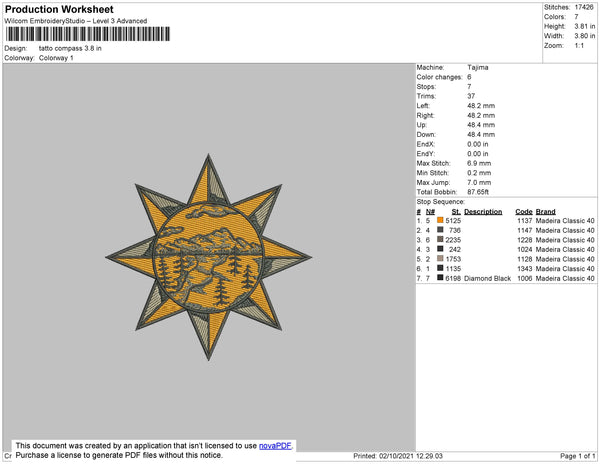Screen dimensions: 600x464
Task: Click the EndX value 0.00 in
Action: [478, 144]
